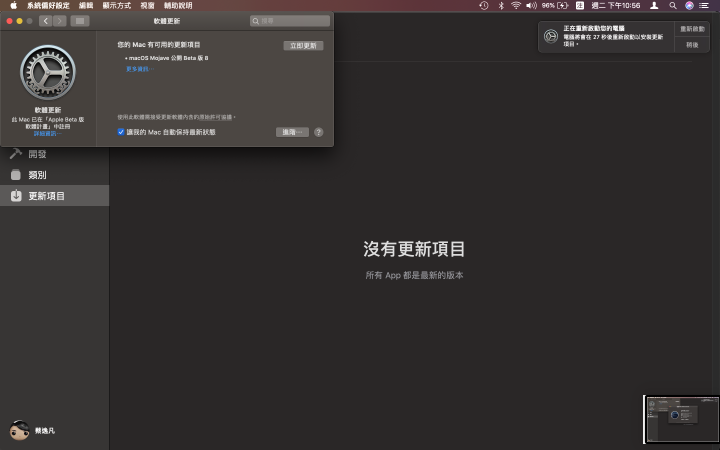Open the 系統偏好設定 menu
This screenshot has width=720, height=450.
pyautogui.click(x=48, y=6)
